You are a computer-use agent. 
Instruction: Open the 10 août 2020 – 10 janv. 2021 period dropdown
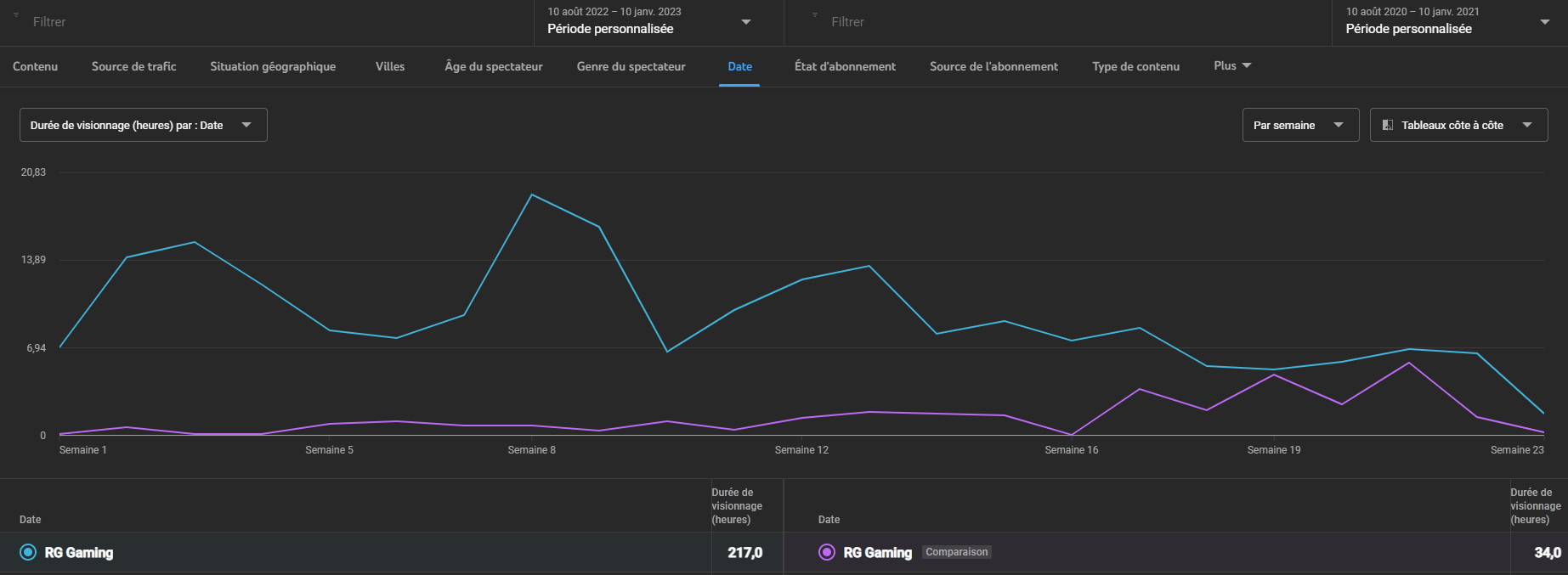point(1449,21)
